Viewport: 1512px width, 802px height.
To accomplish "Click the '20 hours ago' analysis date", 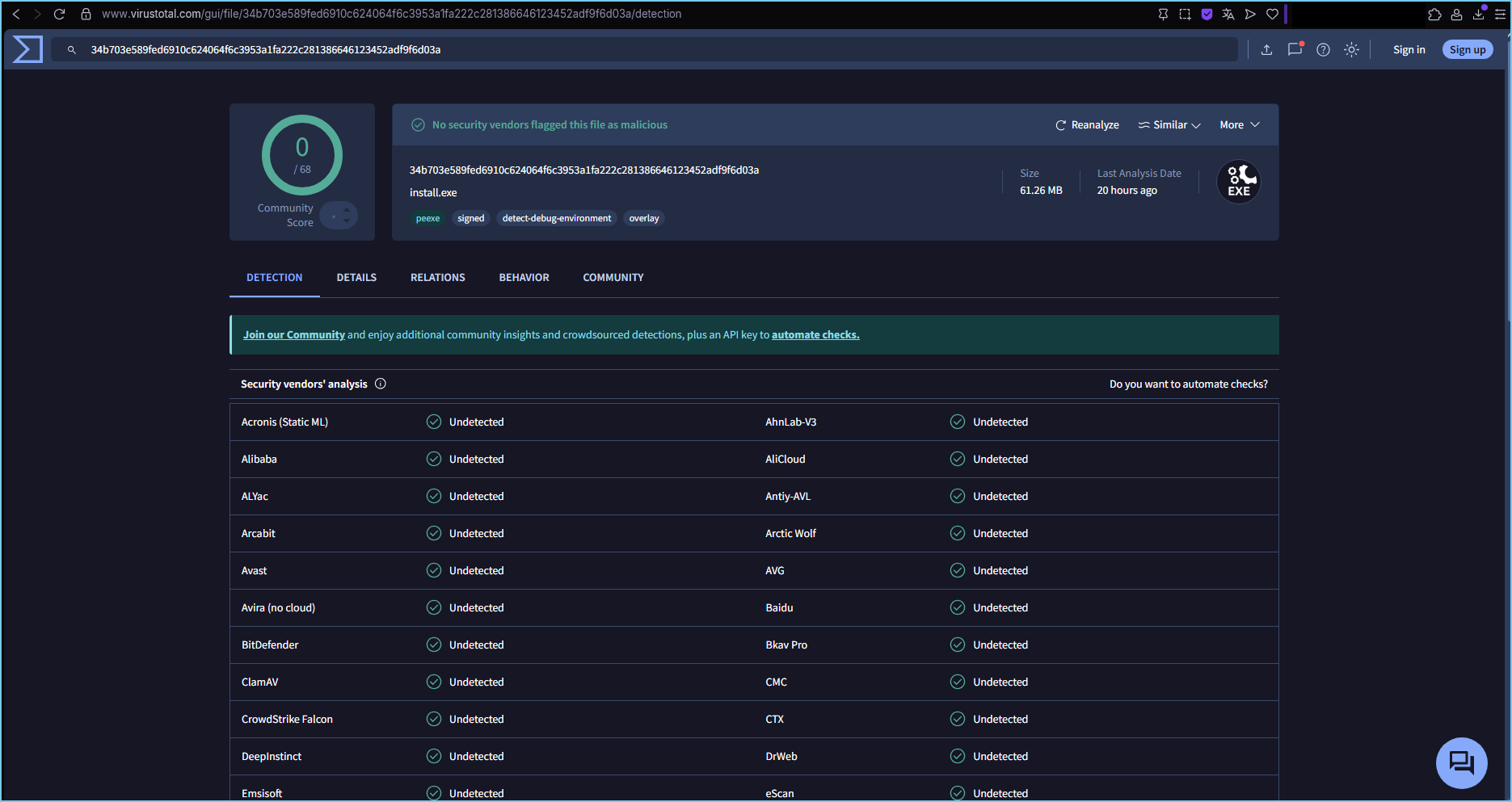I will coord(1127,190).
